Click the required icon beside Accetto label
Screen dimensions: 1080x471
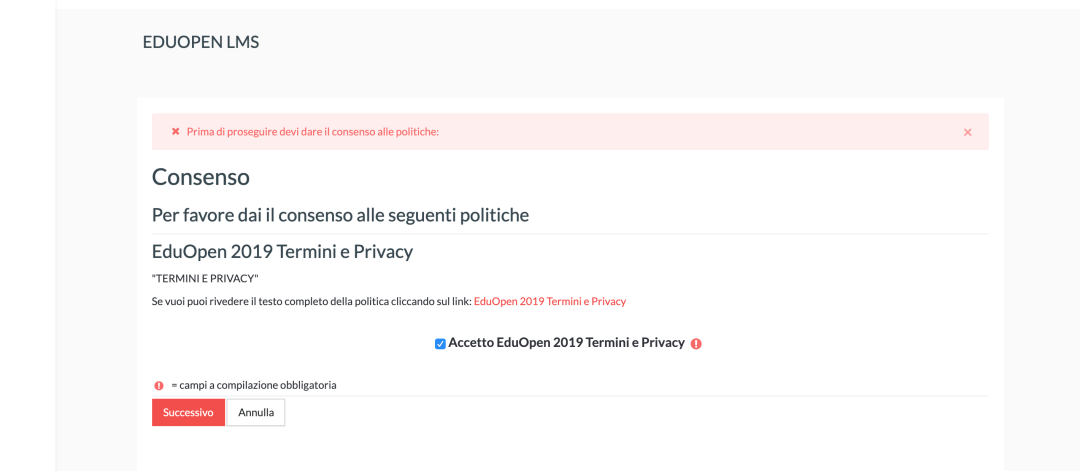coord(696,343)
